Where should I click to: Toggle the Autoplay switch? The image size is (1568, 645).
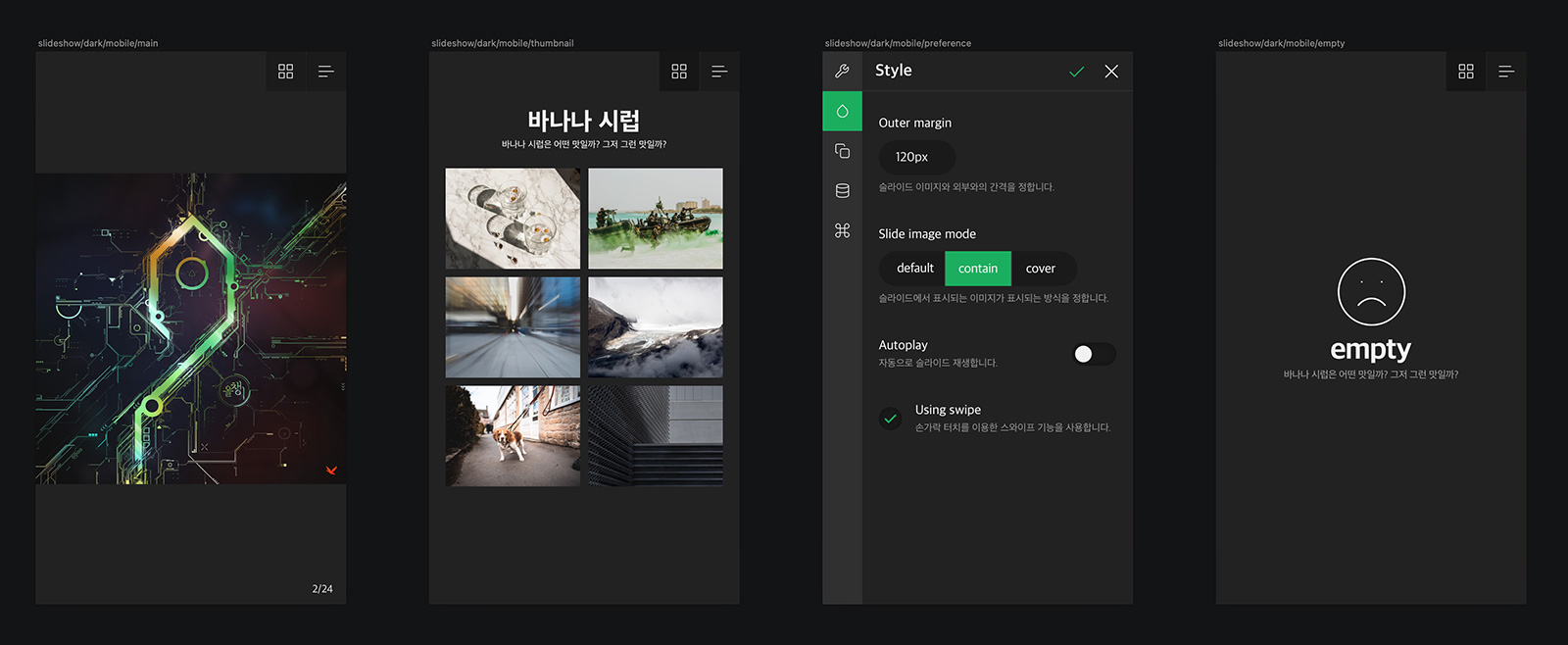point(1093,354)
